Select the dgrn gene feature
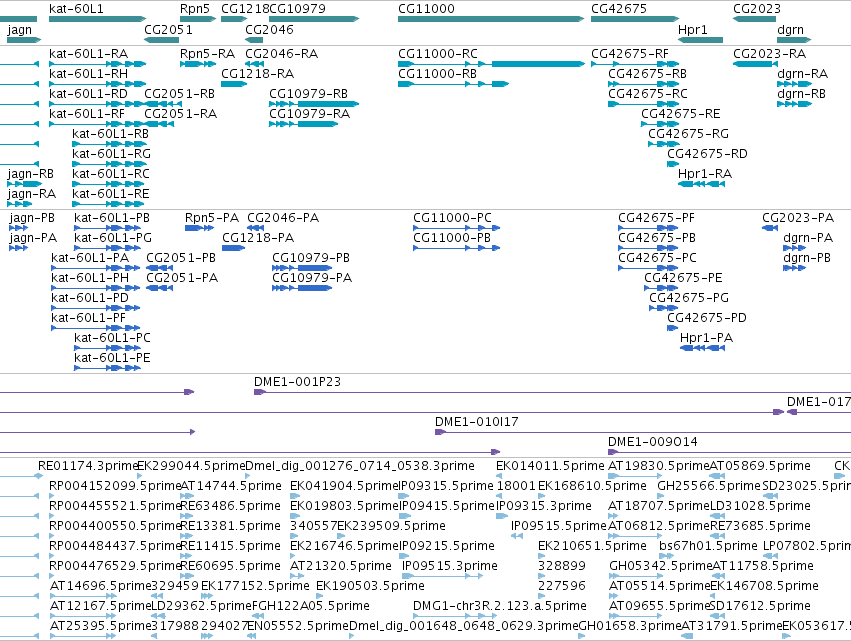The image size is (851, 641). click(794, 40)
